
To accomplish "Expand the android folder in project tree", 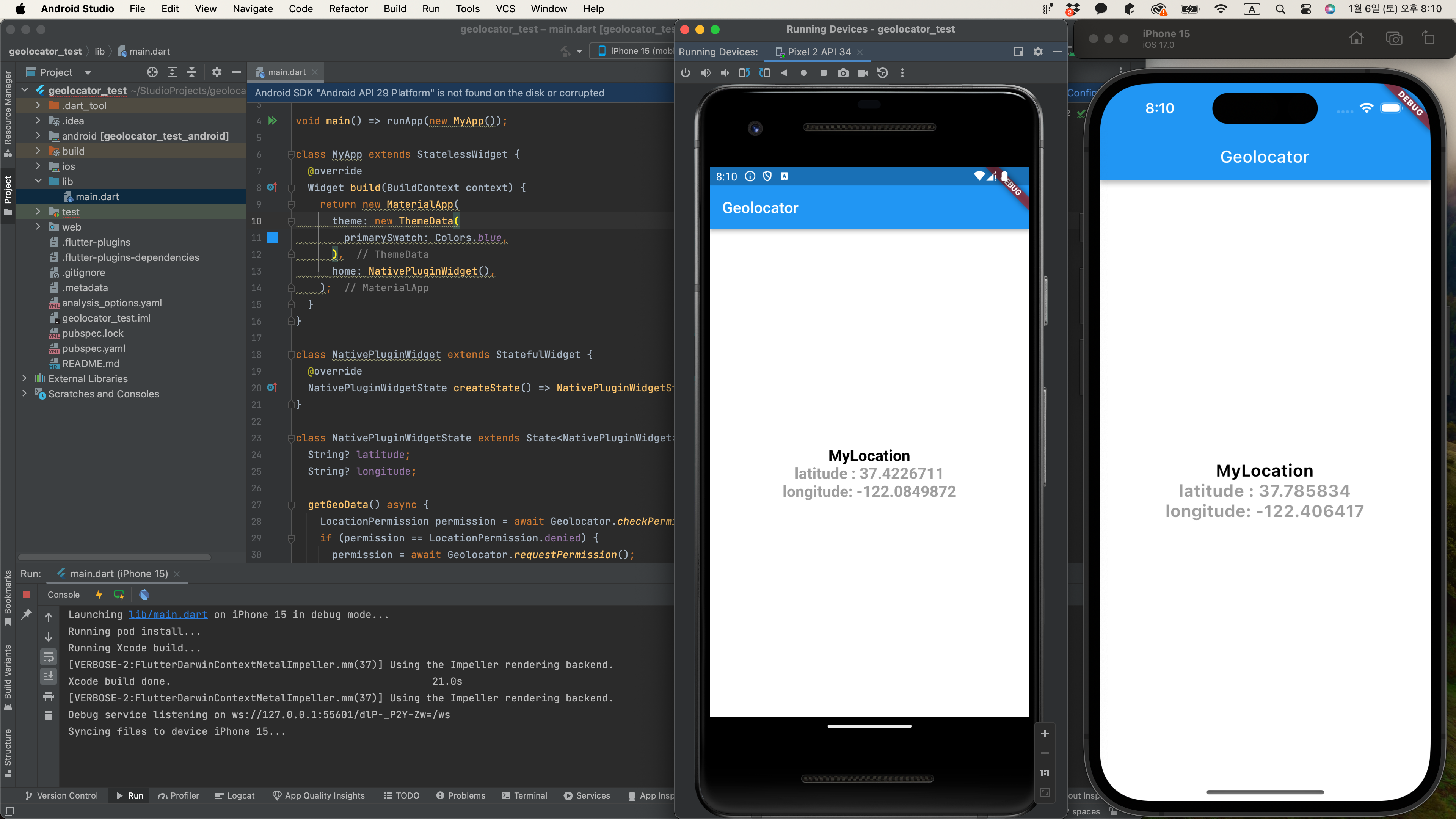I will click(x=38, y=136).
